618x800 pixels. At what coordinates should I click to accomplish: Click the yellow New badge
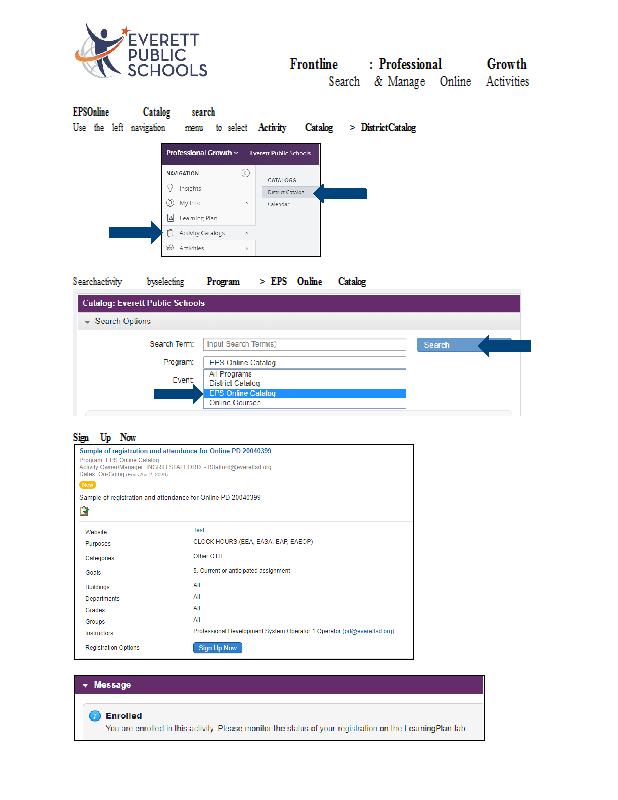[x=88, y=485]
